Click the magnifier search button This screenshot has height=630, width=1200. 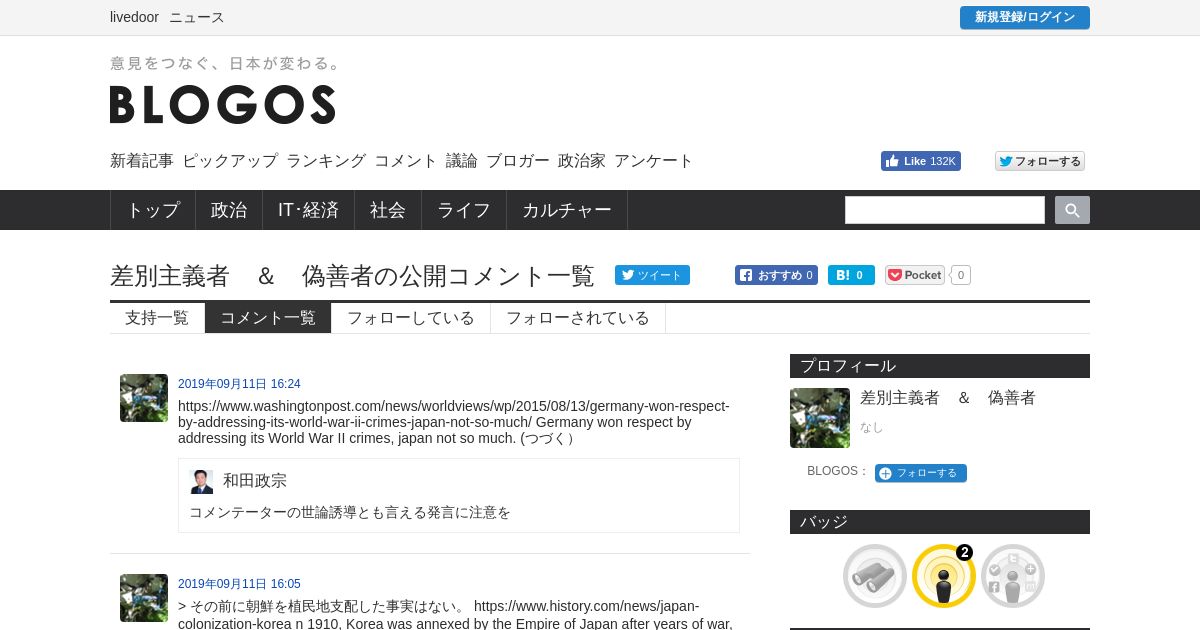pos(1072,210)
